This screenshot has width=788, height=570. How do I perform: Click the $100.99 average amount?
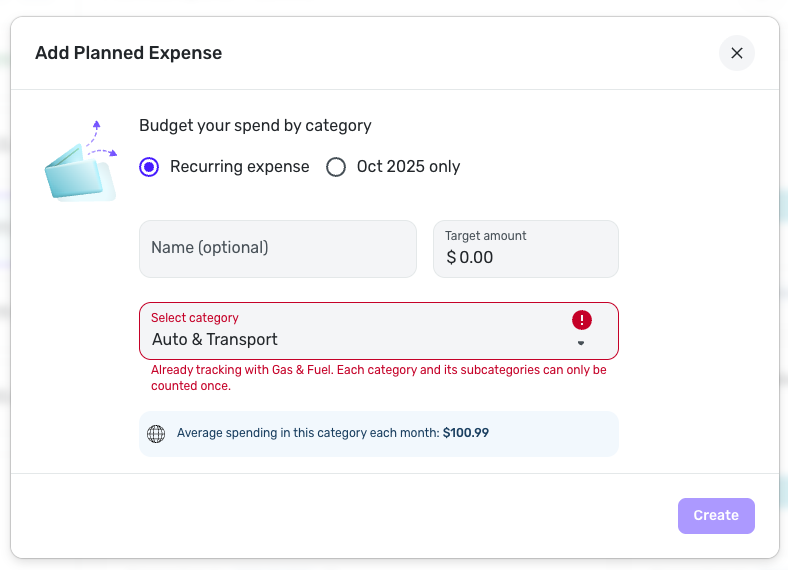click(x=466, y=434)
